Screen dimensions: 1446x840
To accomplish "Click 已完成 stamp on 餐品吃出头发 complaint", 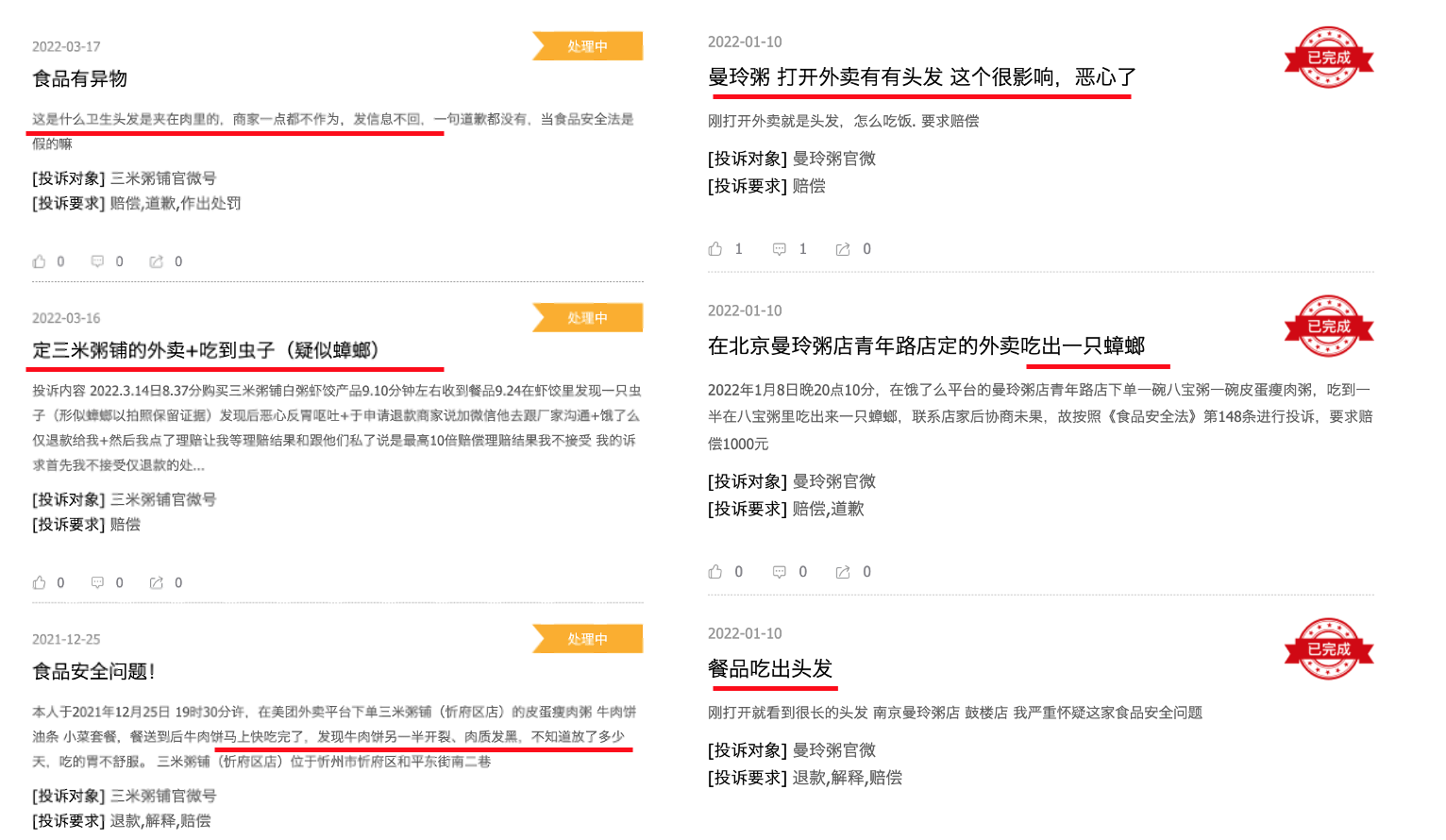I will 1329,649.
